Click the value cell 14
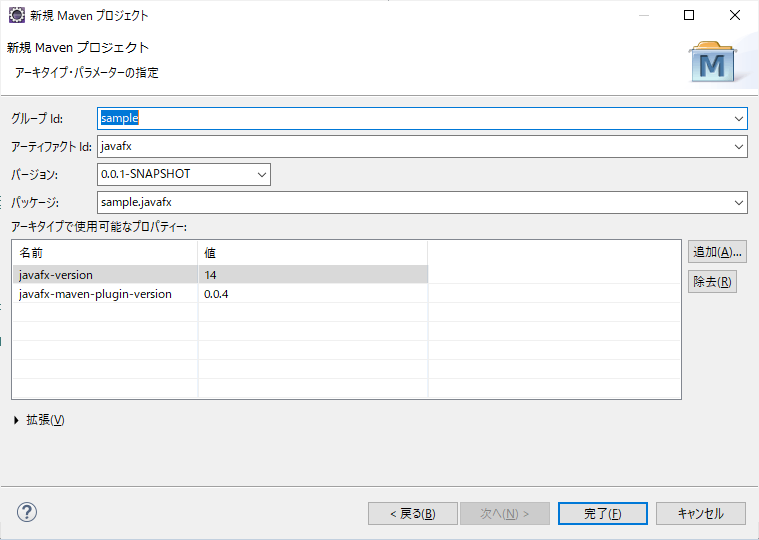The height and width of the screenshot is (540, 759). pyautogui.click(x=313, y=275)
